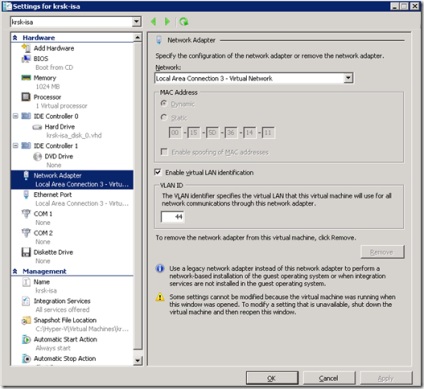Select the Processor icon
This screenshot has width=424, height=389.
click(x=26, y=97)
